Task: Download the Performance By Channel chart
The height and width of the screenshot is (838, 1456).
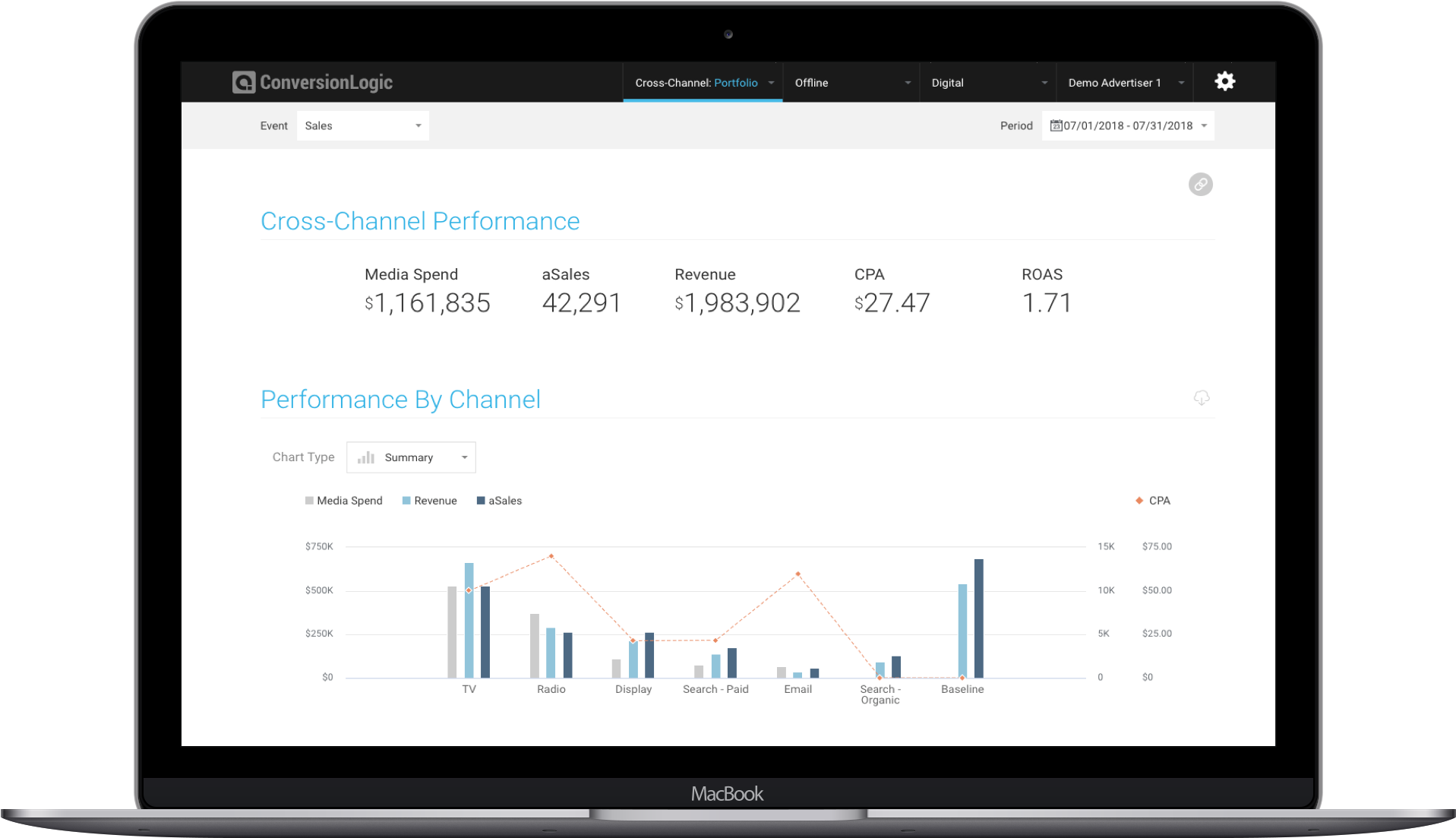Action: 1201,398
